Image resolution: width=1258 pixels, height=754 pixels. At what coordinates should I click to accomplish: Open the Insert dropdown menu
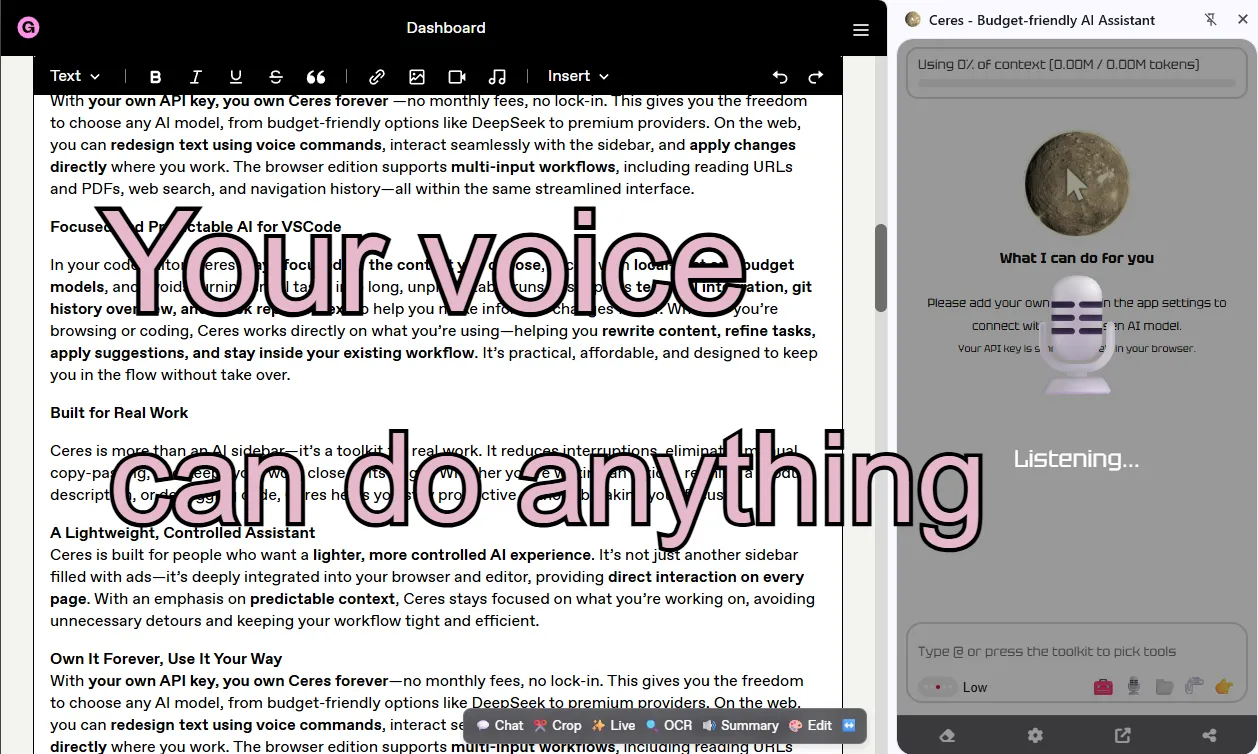coord(577,76)
